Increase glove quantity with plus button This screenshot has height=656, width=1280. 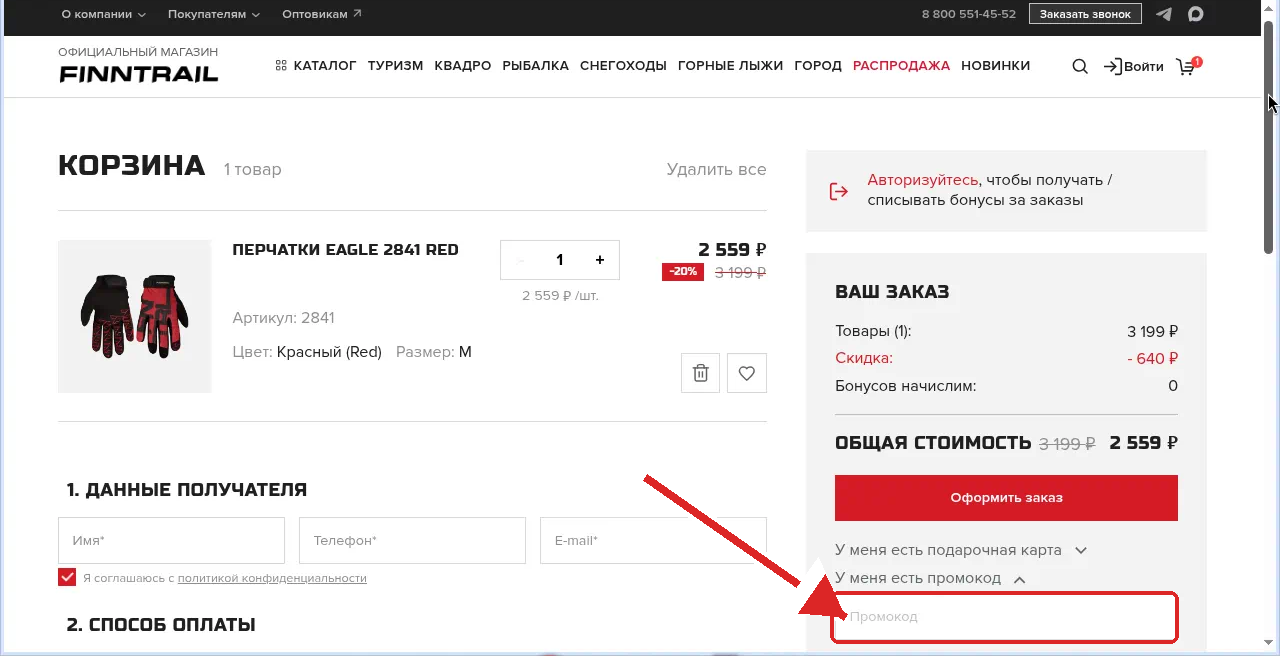(600, 260)
